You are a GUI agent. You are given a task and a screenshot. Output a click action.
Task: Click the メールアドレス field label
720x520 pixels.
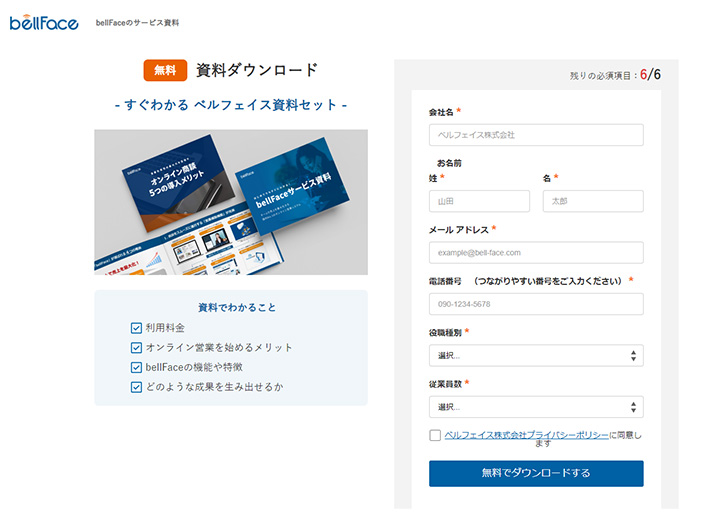pyautogui.click(x=459, y=230)
